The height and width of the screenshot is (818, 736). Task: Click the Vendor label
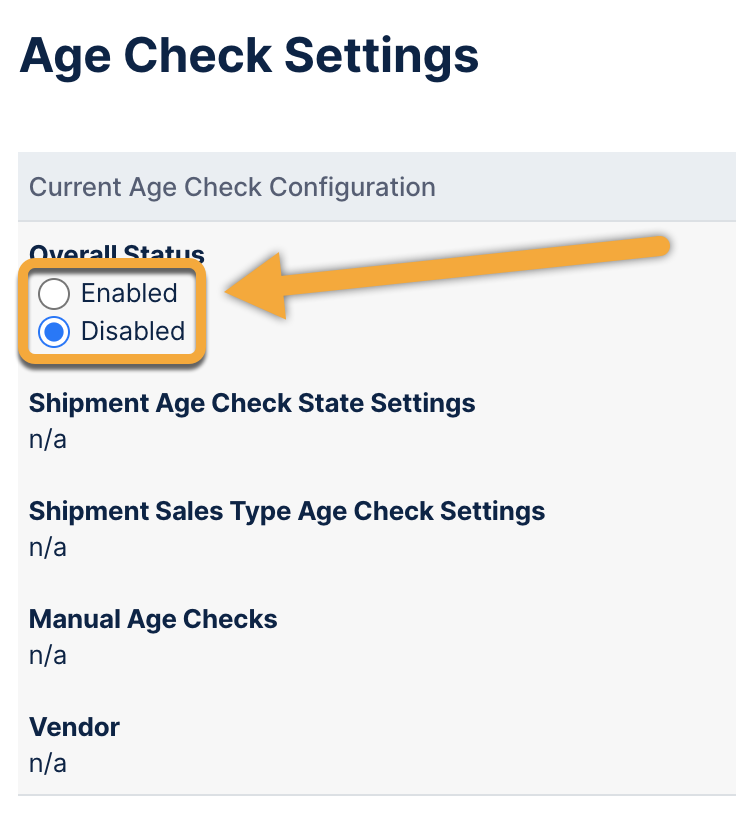coord(74,727)
